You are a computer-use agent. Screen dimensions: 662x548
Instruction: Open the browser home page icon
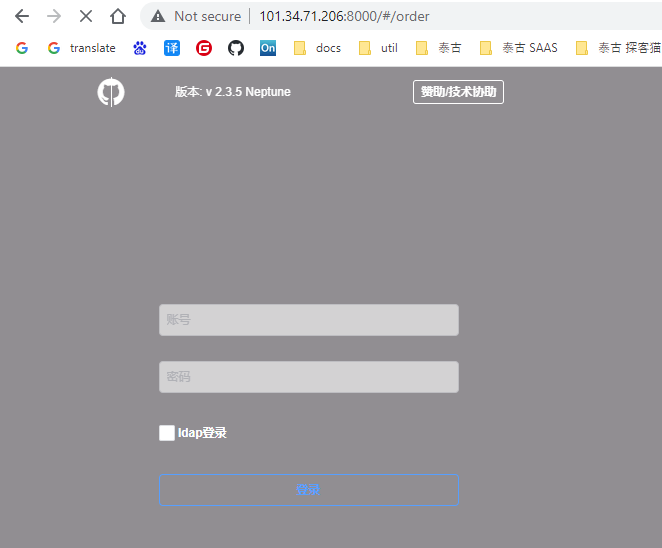click(118, 16)
